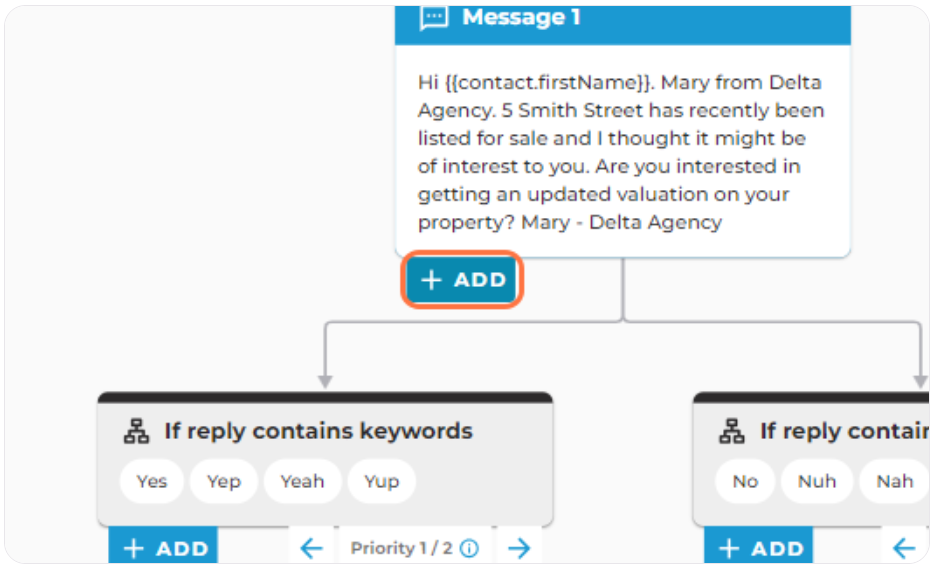This screenshot has width=934, height=568.
Task: Select the Nuh keyword chip
Action: [x=817, y=481]
